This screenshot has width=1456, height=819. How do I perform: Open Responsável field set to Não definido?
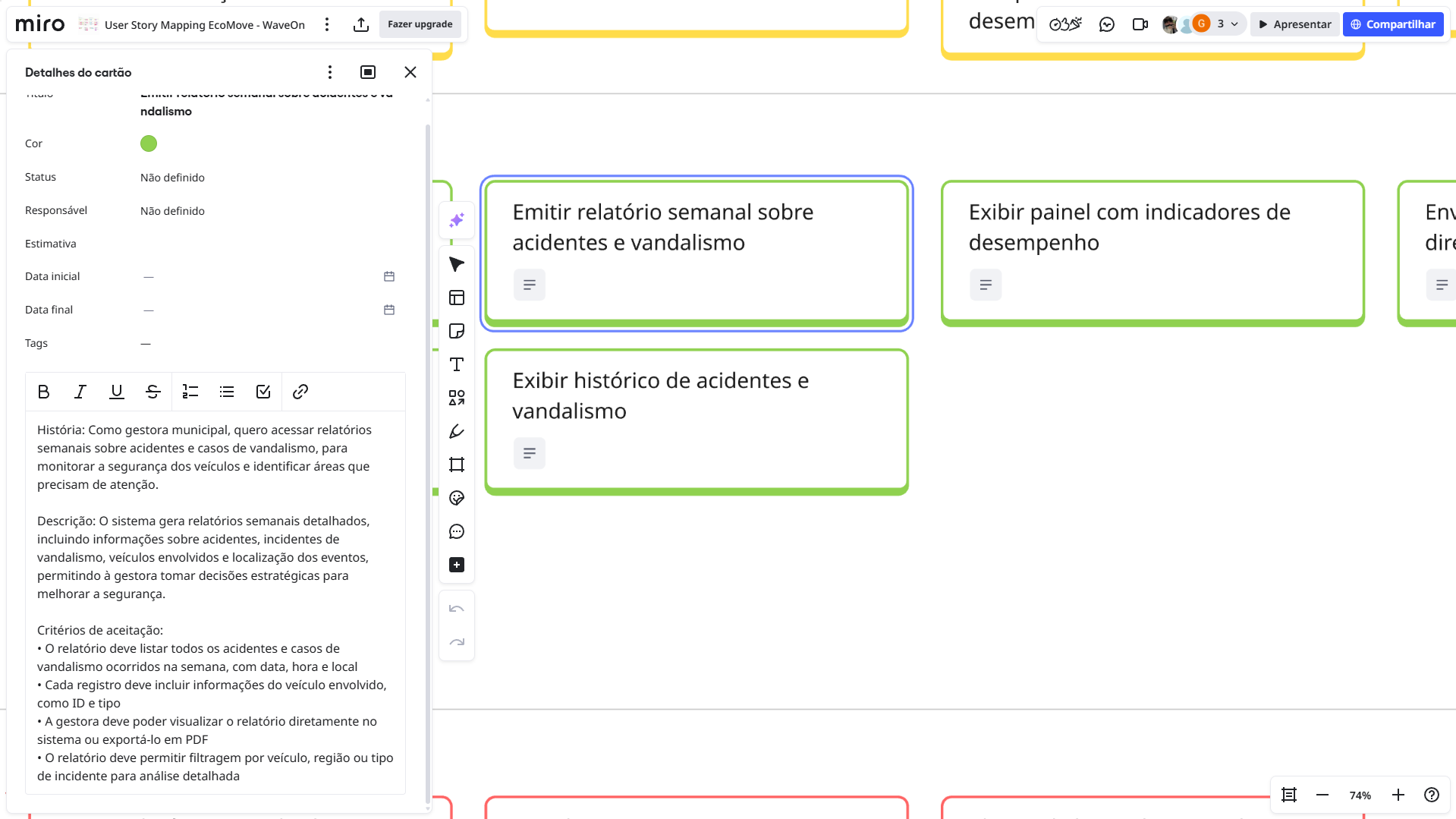[x=172, y=211]
